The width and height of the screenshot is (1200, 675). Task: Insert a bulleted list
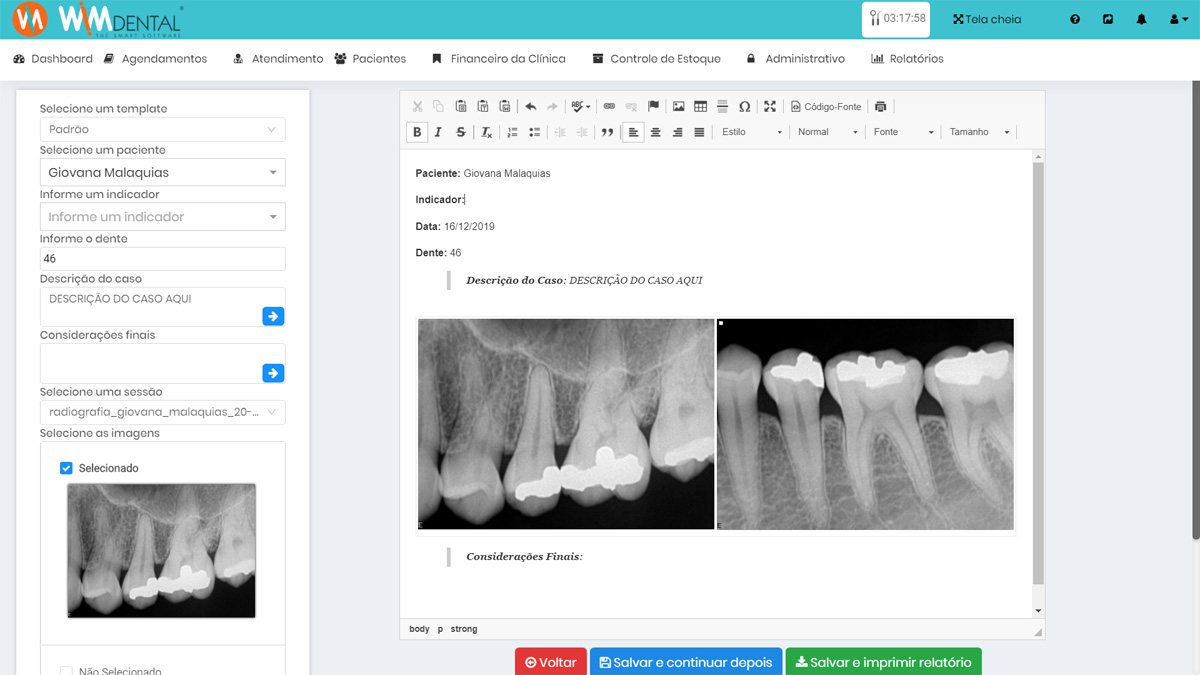[x=535, y=132]
